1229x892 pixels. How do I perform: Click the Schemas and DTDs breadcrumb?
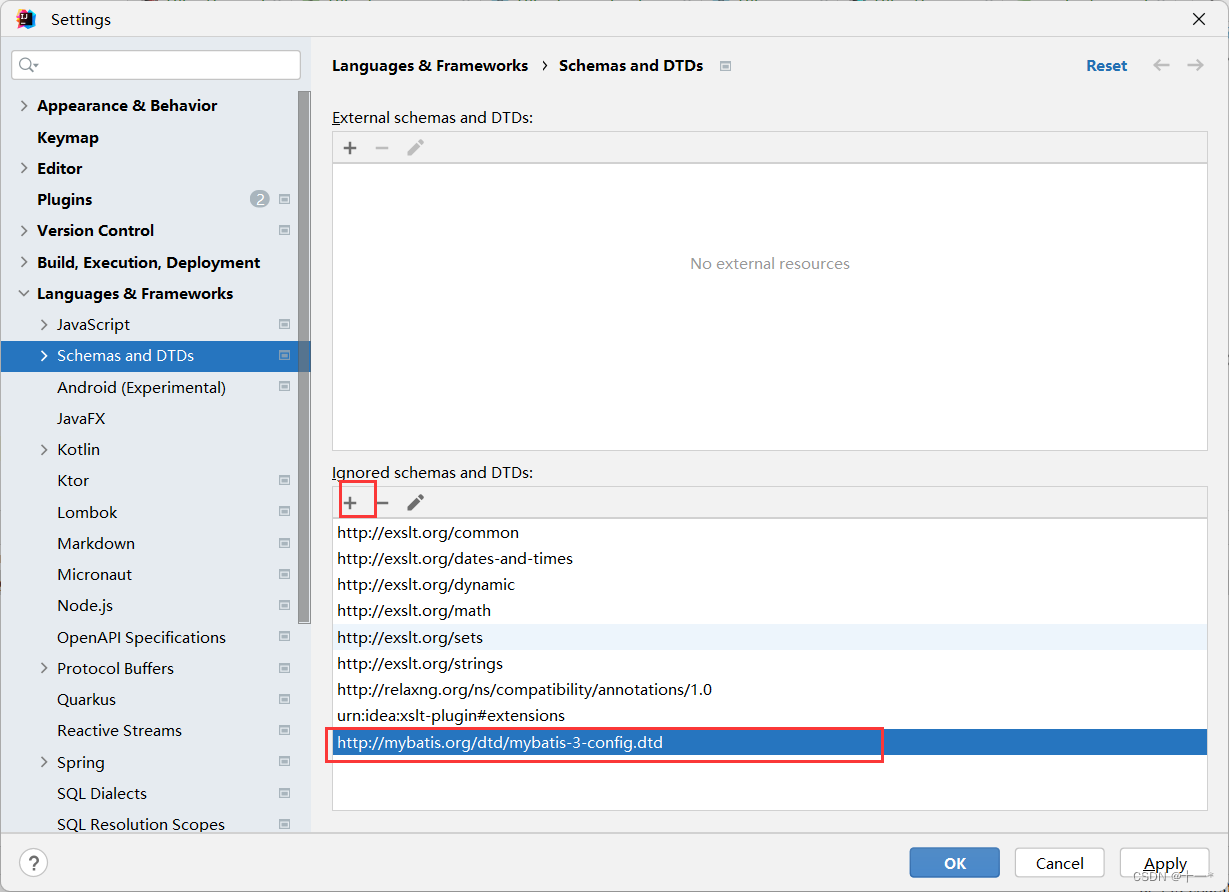coord(631,65)
